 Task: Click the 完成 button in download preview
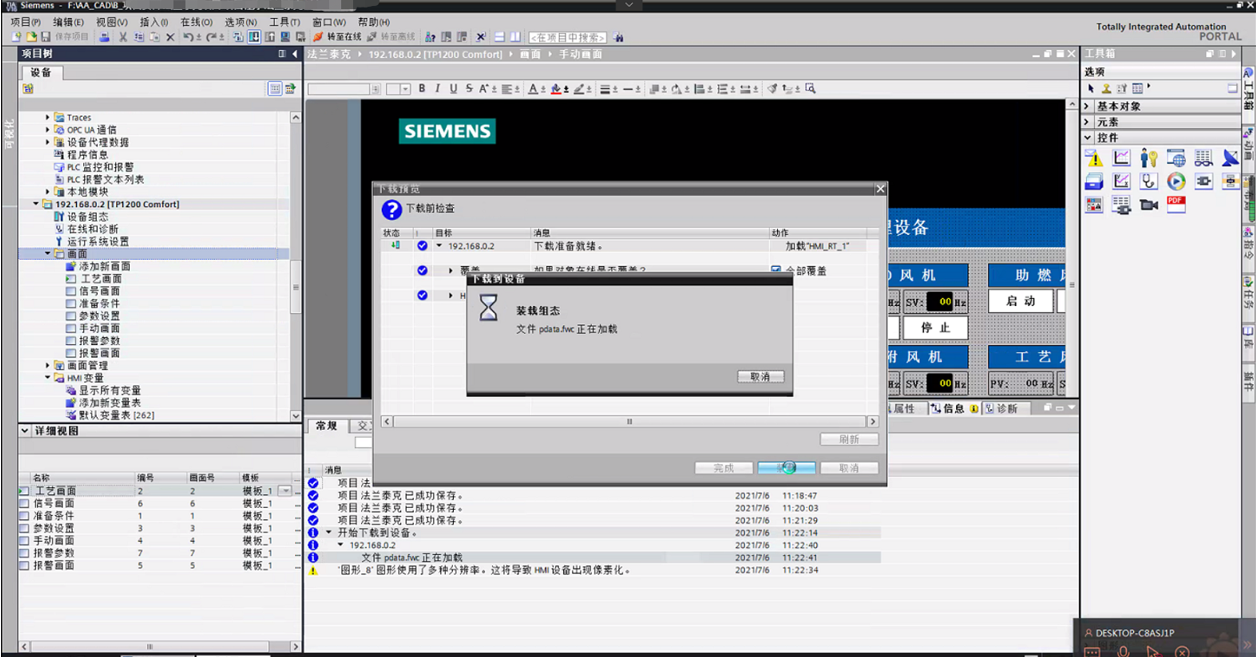(x=724, y=468)
